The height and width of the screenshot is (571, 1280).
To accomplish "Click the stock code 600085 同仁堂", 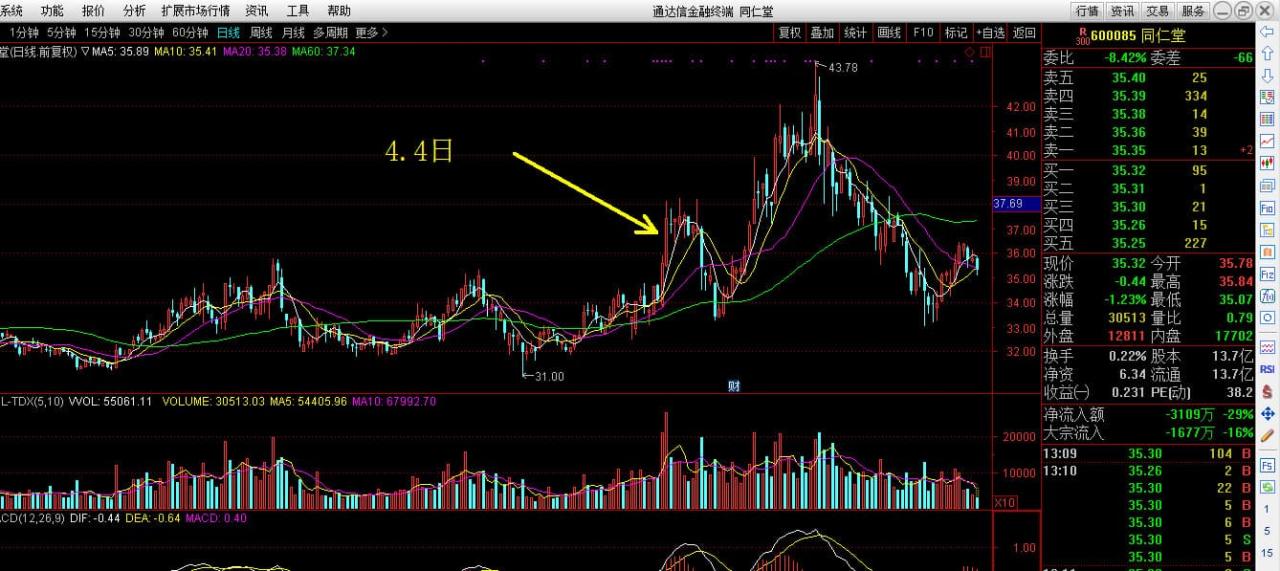I will tap(1136, 36).
